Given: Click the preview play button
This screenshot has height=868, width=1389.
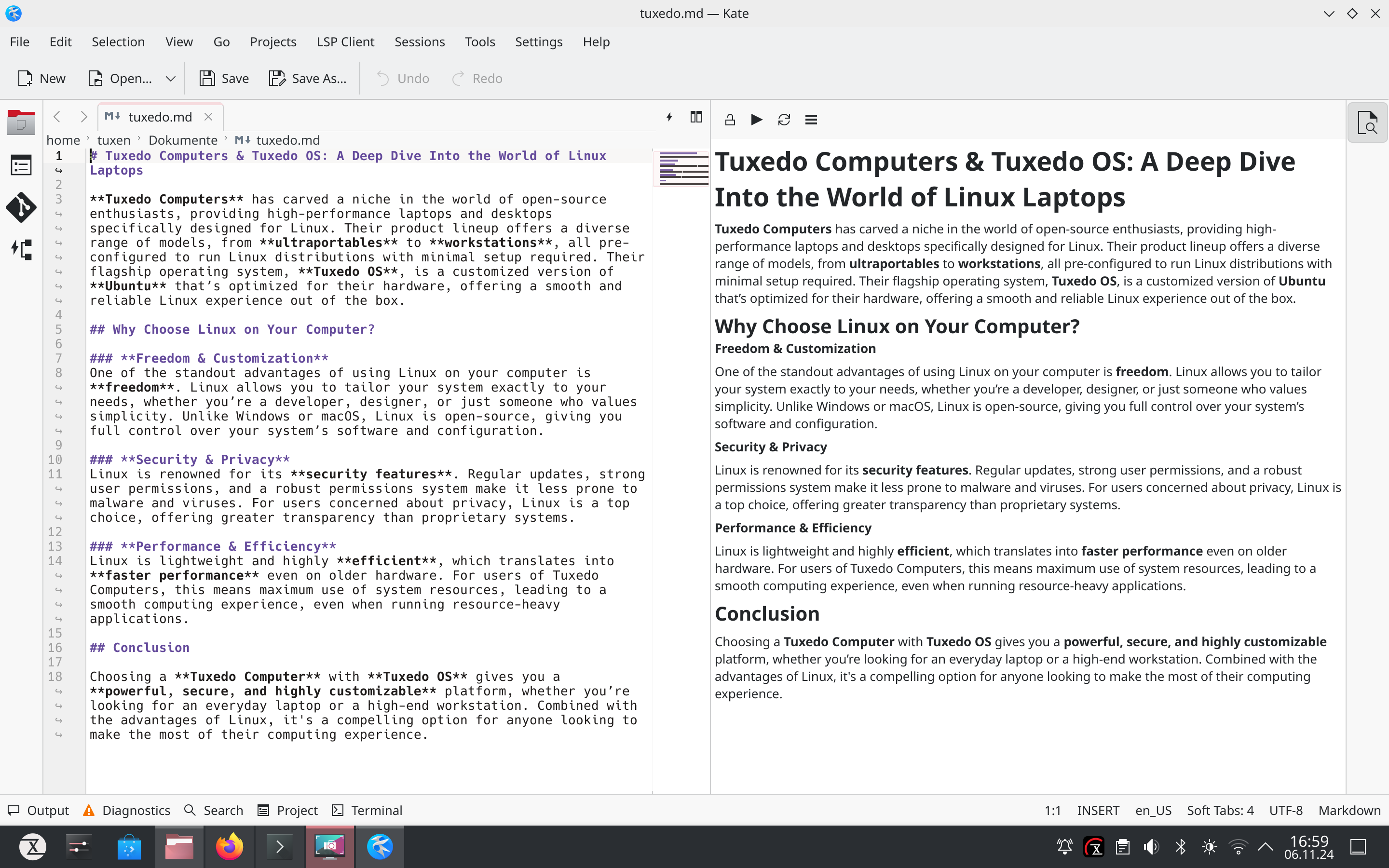Looking at the screenshot, I should (757, 120).
